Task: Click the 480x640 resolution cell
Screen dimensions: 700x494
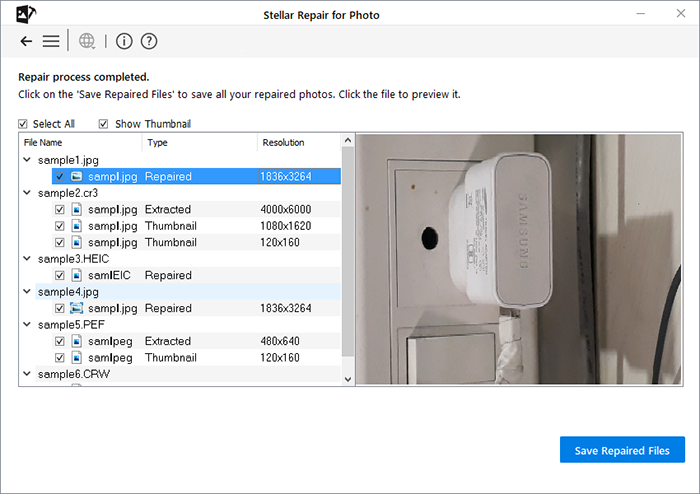Action: pyautogui.click(x=280, y=341)
